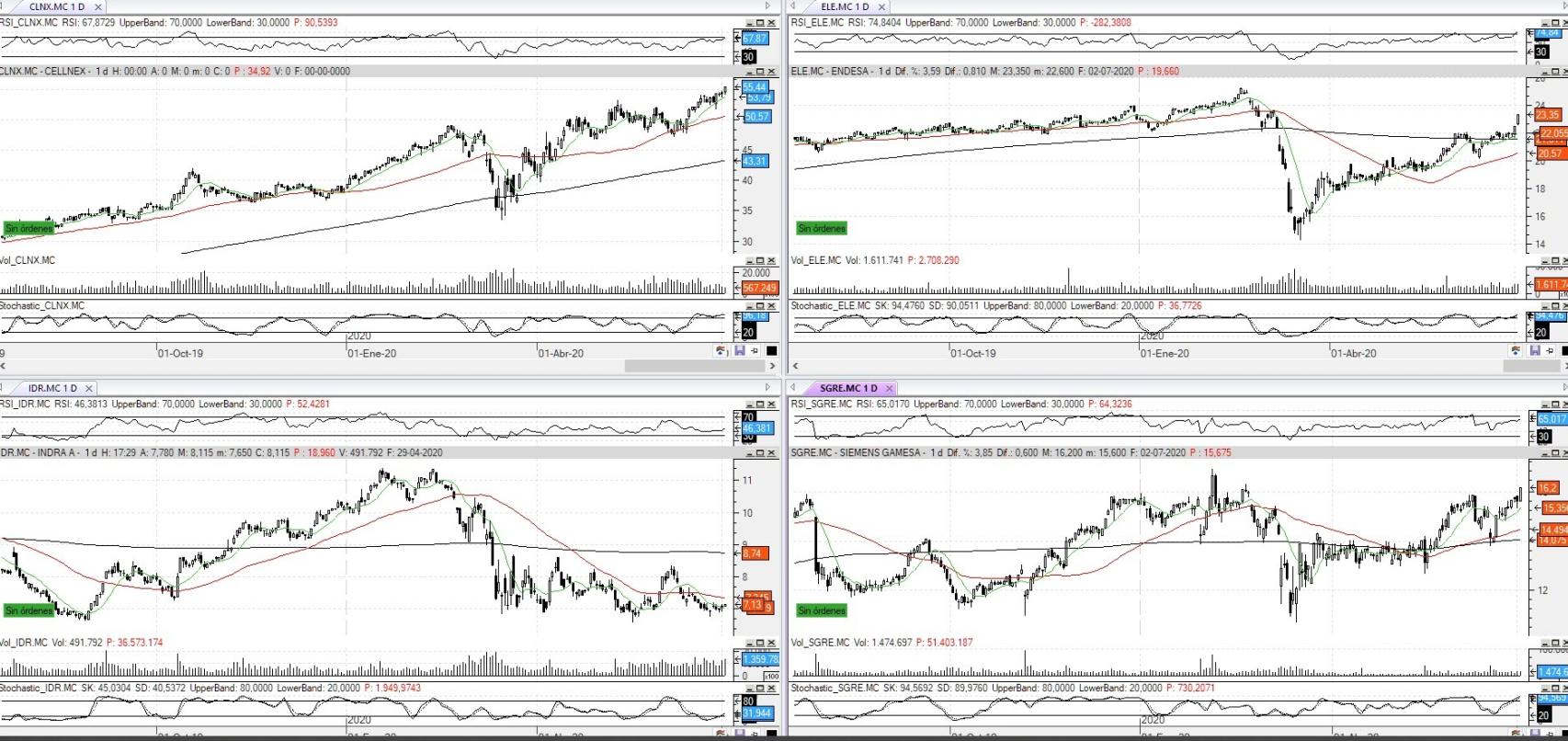Click the 01-Abr-20 date on the ELE time axis

coord(1354,353)
